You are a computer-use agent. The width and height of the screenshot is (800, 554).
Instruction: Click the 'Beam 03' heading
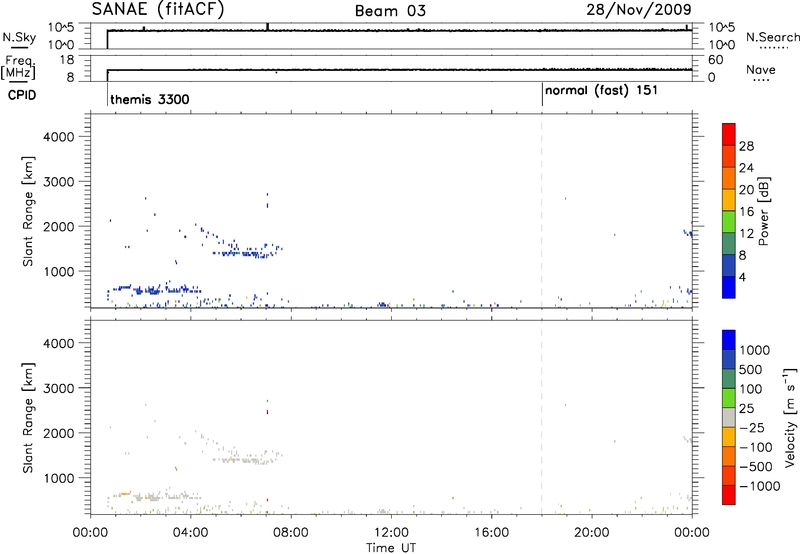click(x=390, y=11)
